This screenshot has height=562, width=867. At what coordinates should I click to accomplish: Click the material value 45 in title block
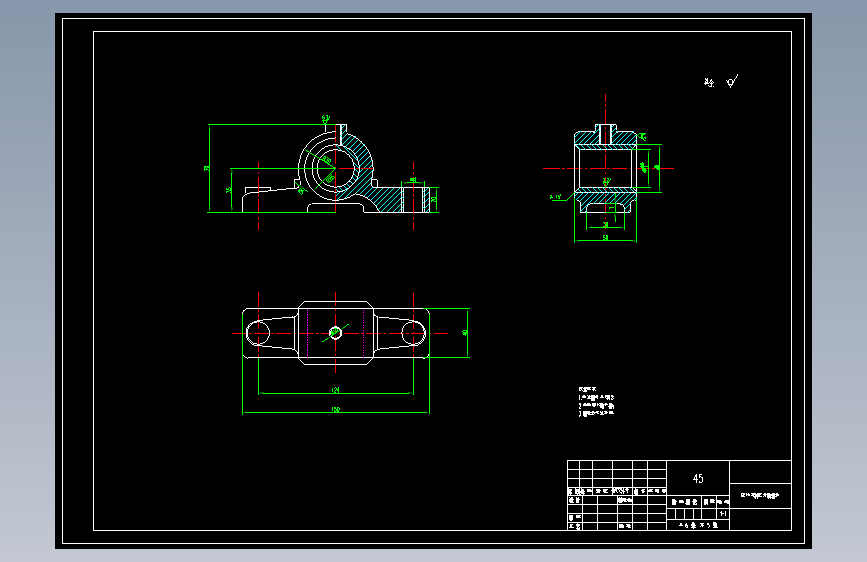[x=698, y=478]
